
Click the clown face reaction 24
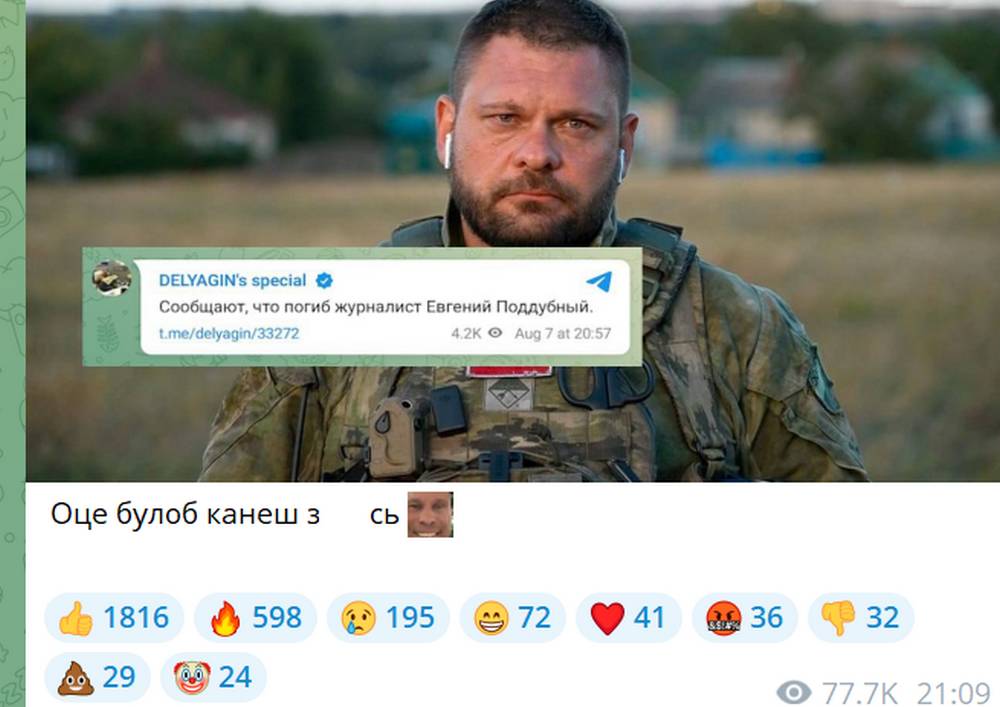pos(213,677)
